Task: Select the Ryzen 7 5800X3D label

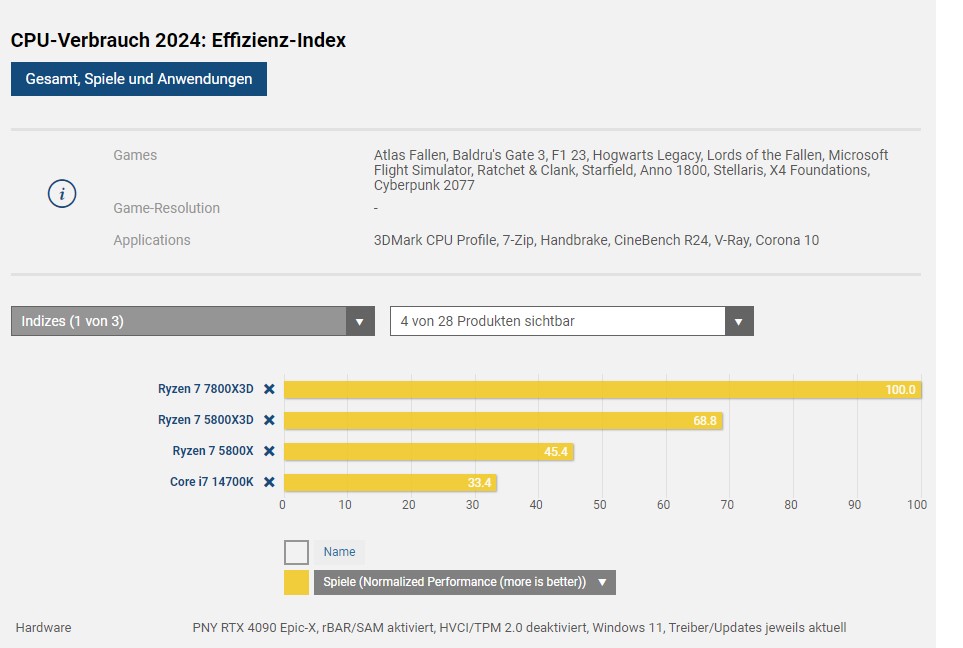Action: [206, 420]
